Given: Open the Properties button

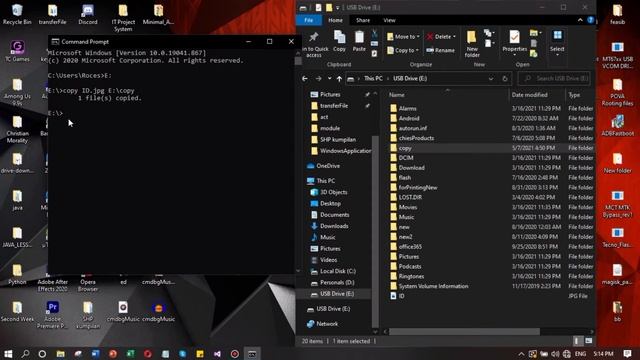Looking at the screenshot, I should point(514,42).
